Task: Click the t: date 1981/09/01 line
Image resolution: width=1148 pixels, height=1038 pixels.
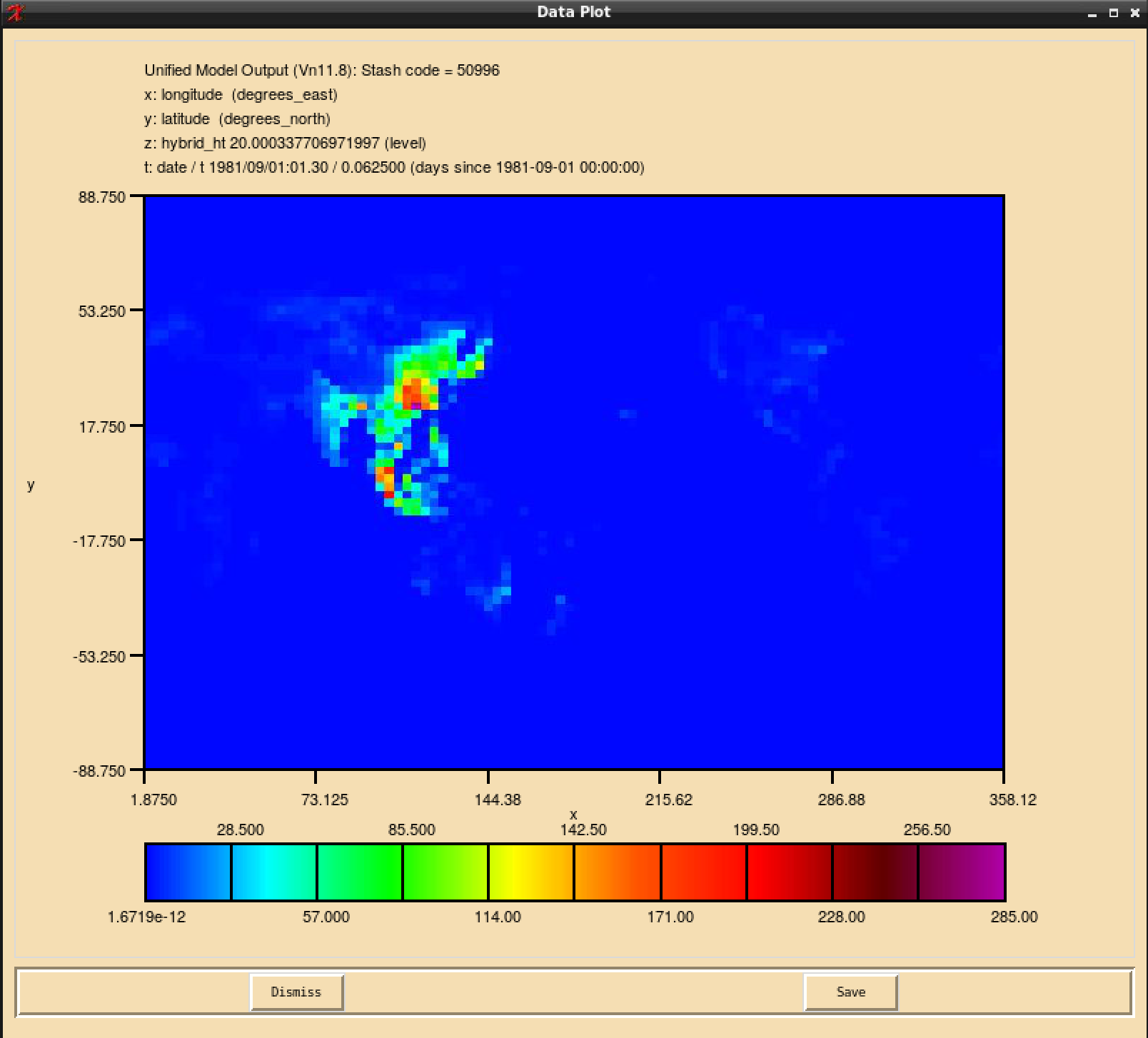Action: (394, 167)
